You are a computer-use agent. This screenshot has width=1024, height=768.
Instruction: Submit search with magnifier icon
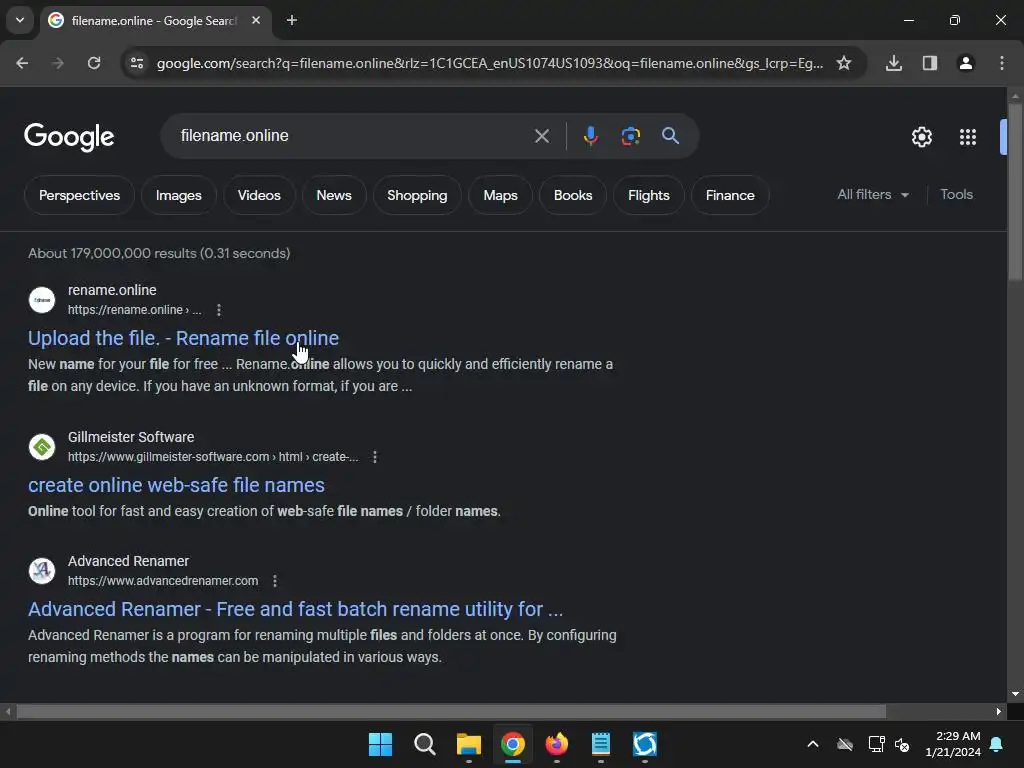coord(670,136)
